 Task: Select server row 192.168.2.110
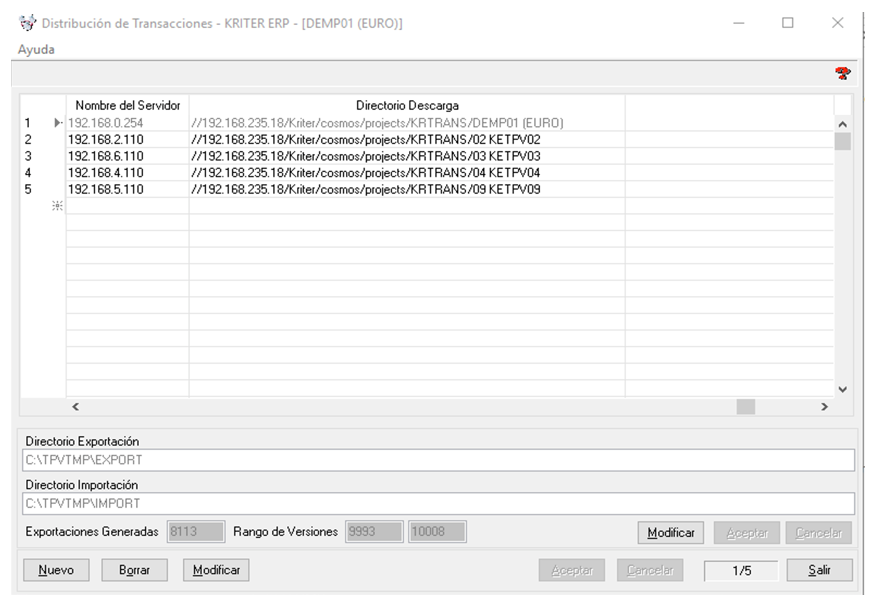[x=106, y=140]
